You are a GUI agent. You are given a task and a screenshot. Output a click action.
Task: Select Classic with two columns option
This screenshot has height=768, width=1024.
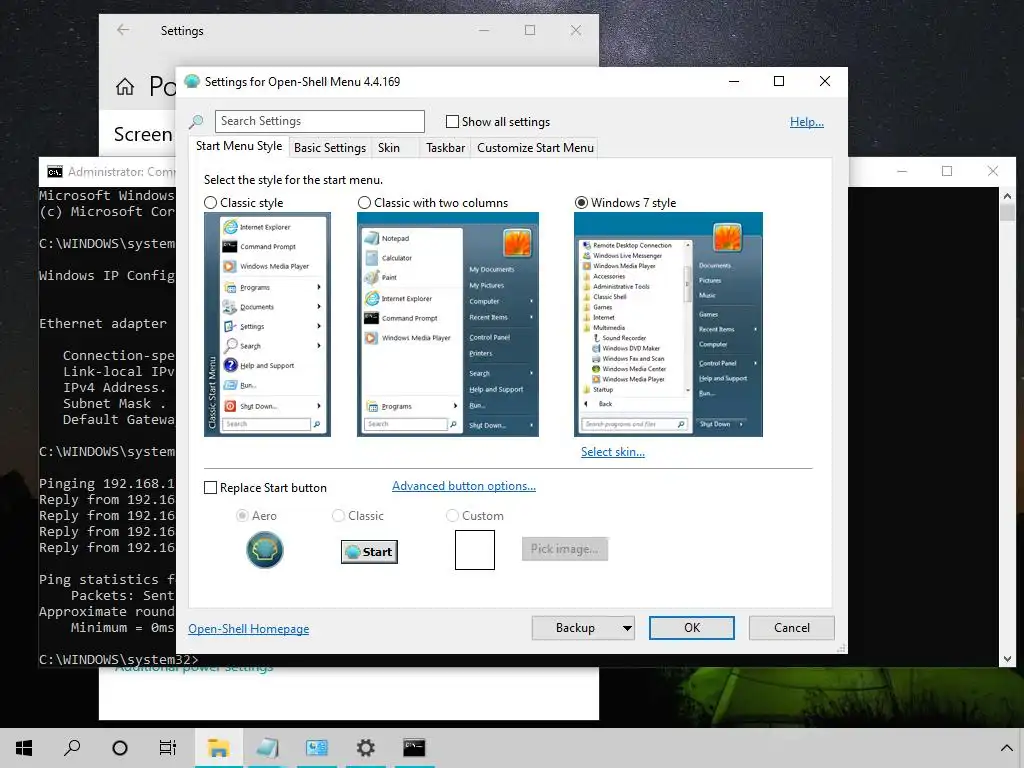364,202
